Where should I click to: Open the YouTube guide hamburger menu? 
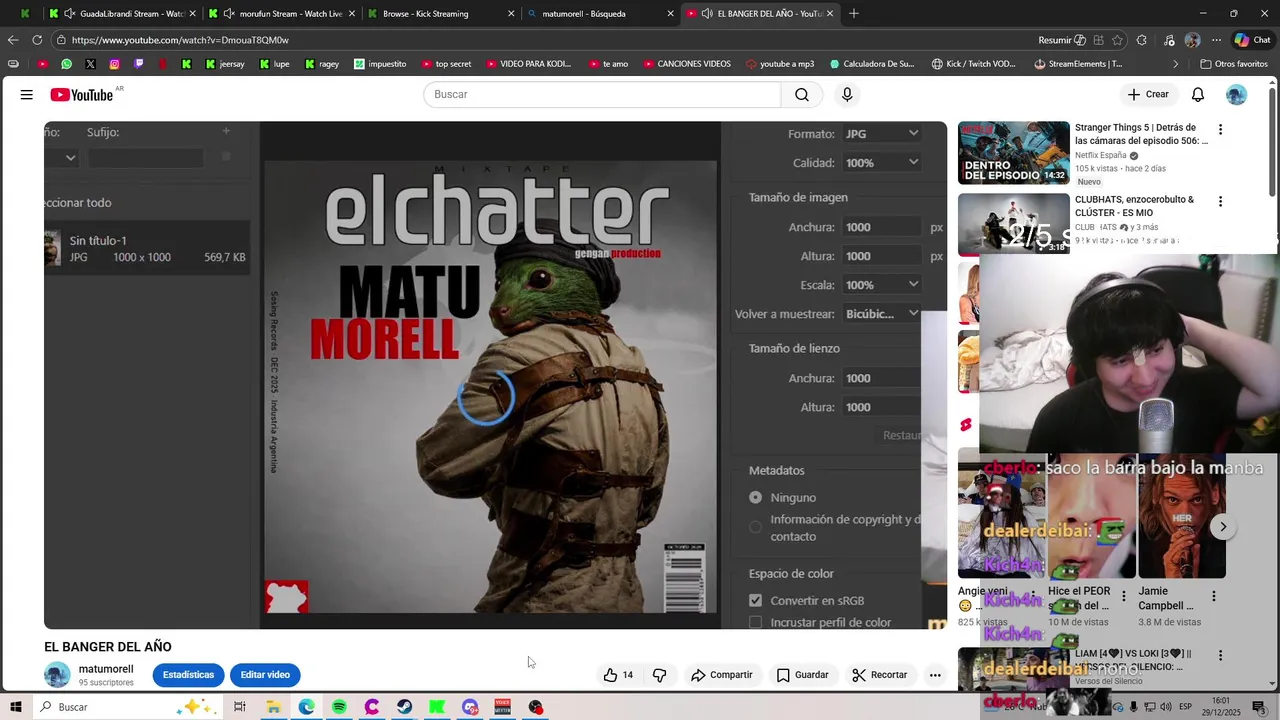coord(27,95)
